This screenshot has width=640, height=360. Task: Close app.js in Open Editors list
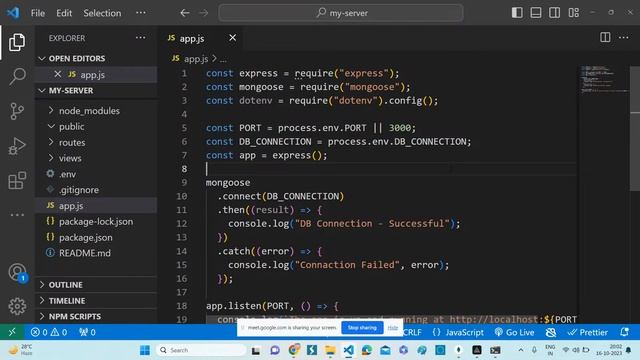[58, 74]
